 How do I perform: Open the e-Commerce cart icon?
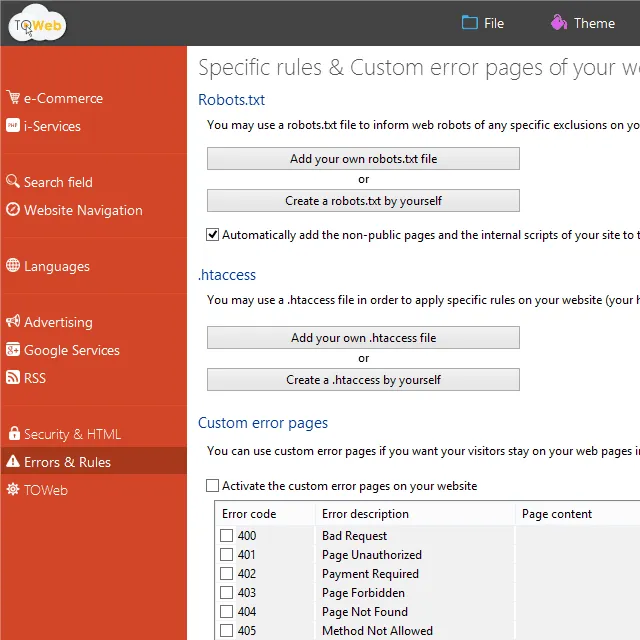point(13,98)
